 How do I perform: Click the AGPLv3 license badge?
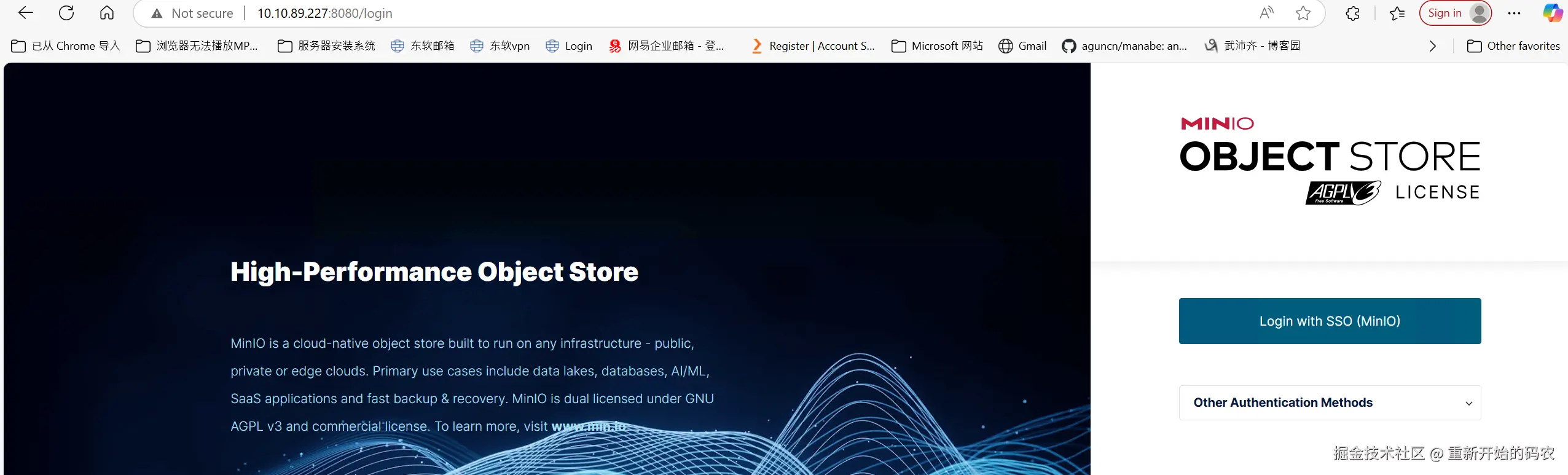click(x=1343, y=193)
